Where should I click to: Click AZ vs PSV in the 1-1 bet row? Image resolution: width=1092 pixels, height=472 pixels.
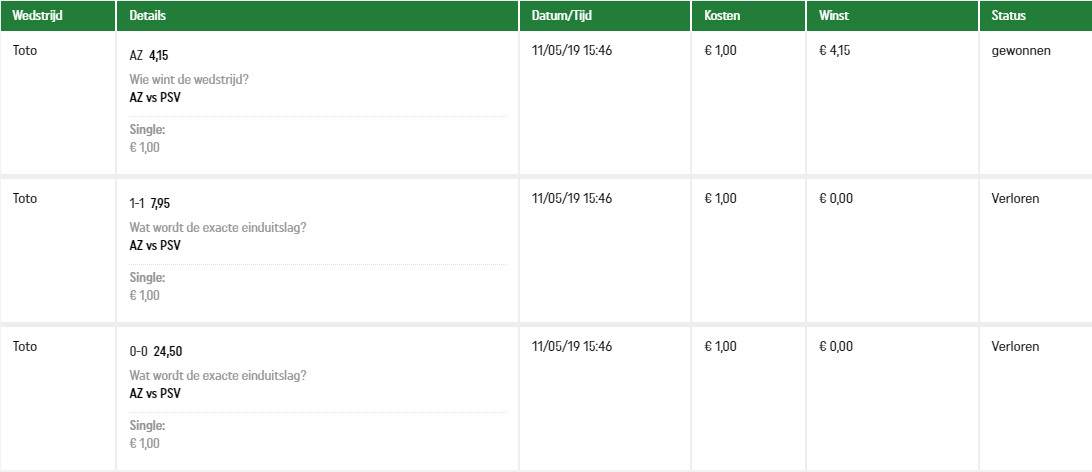(155, 245)
